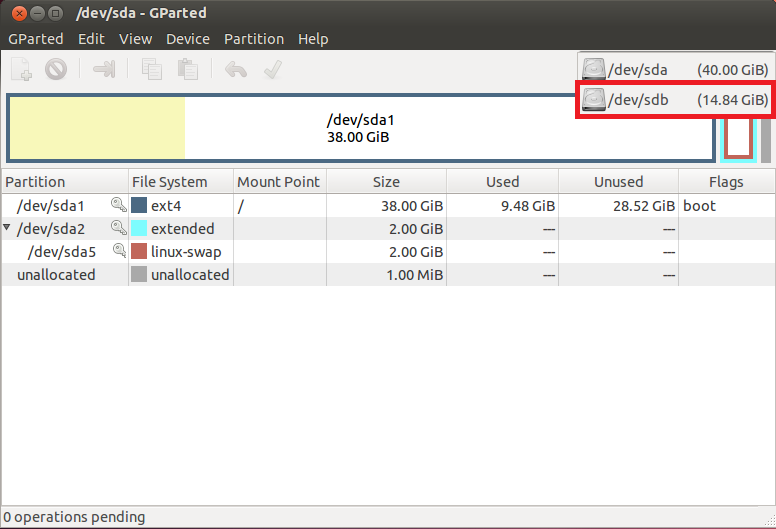Select the gray unallocated block in disk map
The image size is (776, 529).
[766, 140]
